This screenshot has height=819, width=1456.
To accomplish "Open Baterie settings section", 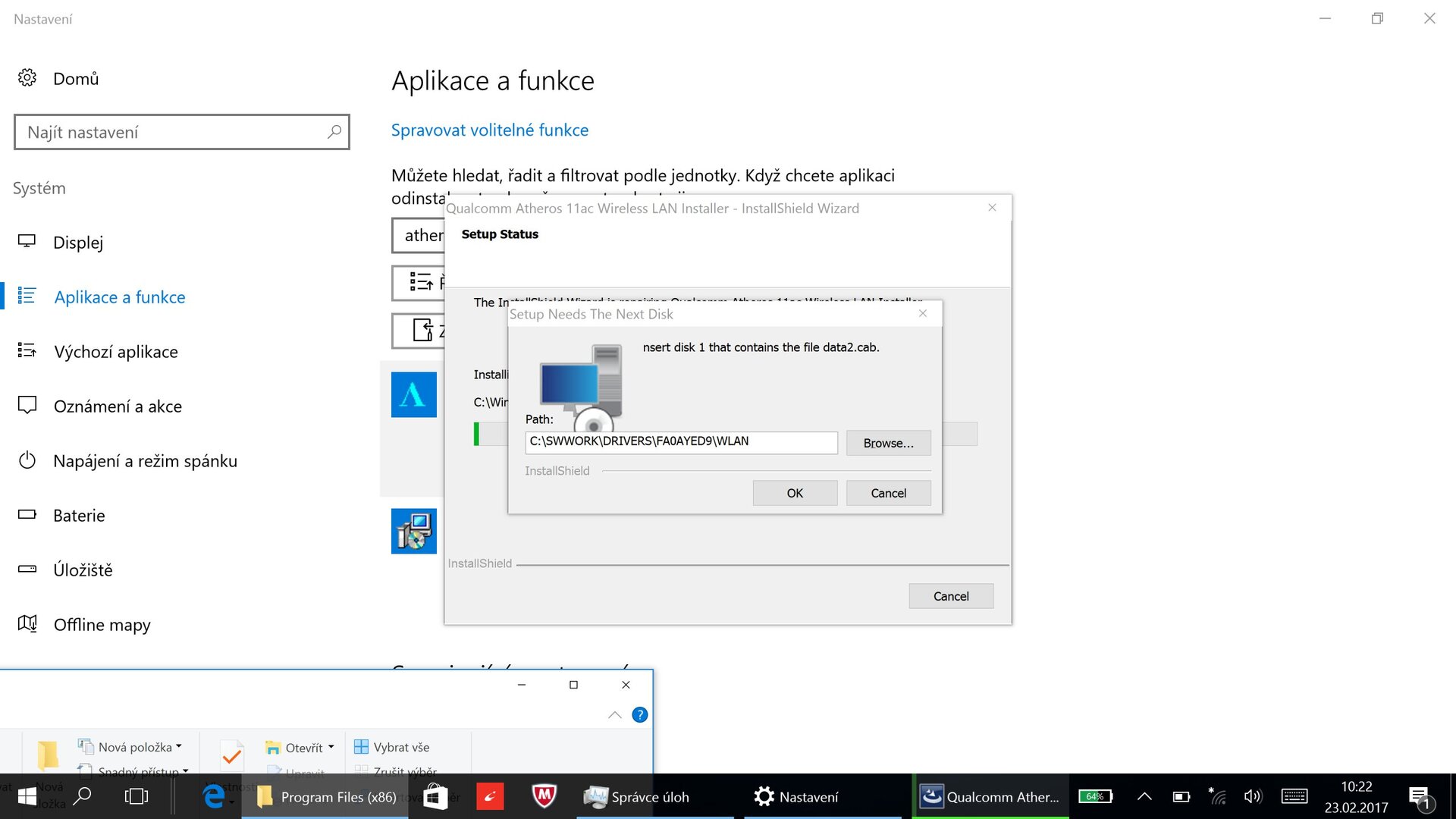I will (x=79, y=516).
